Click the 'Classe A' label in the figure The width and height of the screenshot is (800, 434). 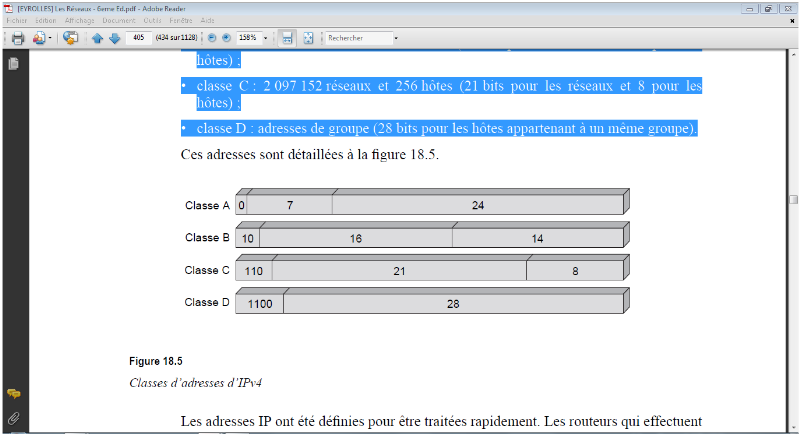pos(207,205)
